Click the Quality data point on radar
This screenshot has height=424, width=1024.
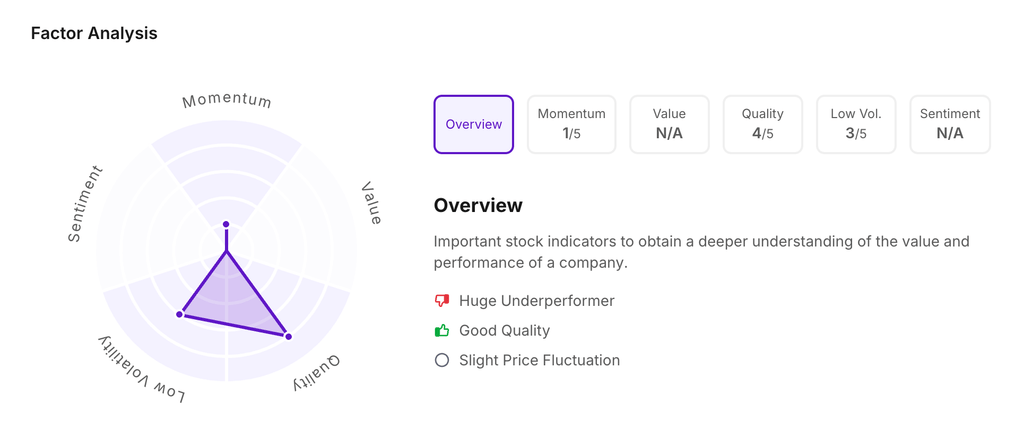pyautogui.click(x=289, y=336)
